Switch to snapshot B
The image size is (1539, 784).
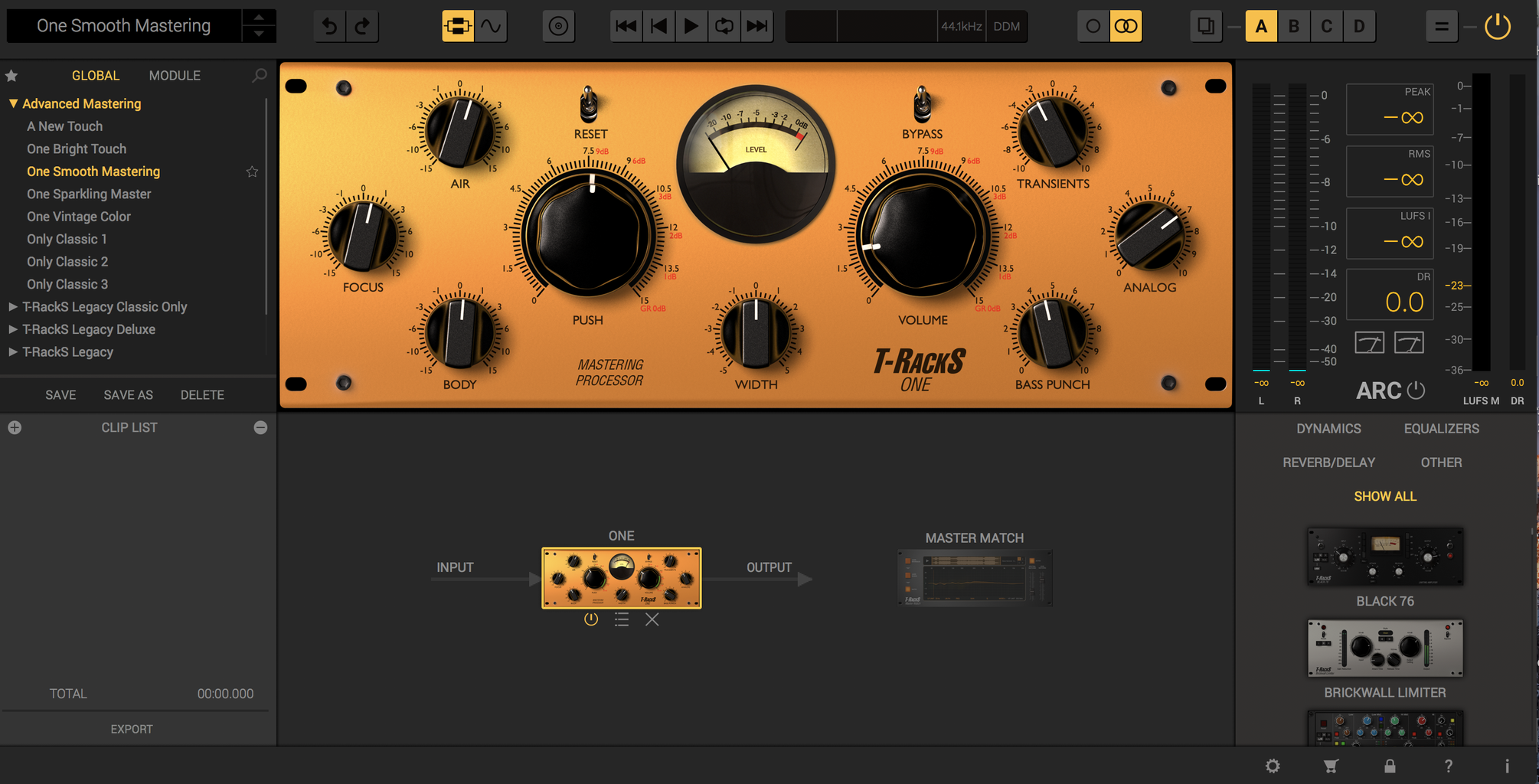pyautogui.click(x=1294, y=27)
